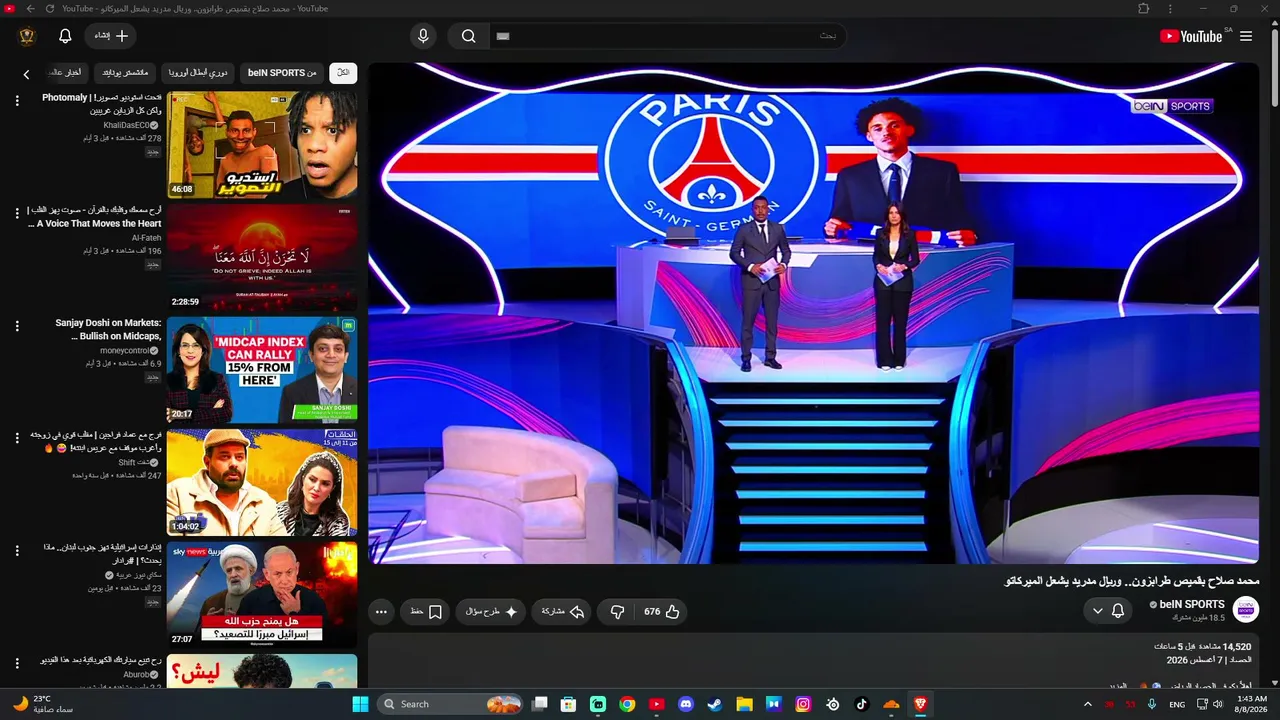Share the video via 'مشاركة' button
Image resolution: width=1280 pixels, height=720 pixels.
tap(562, 611)
